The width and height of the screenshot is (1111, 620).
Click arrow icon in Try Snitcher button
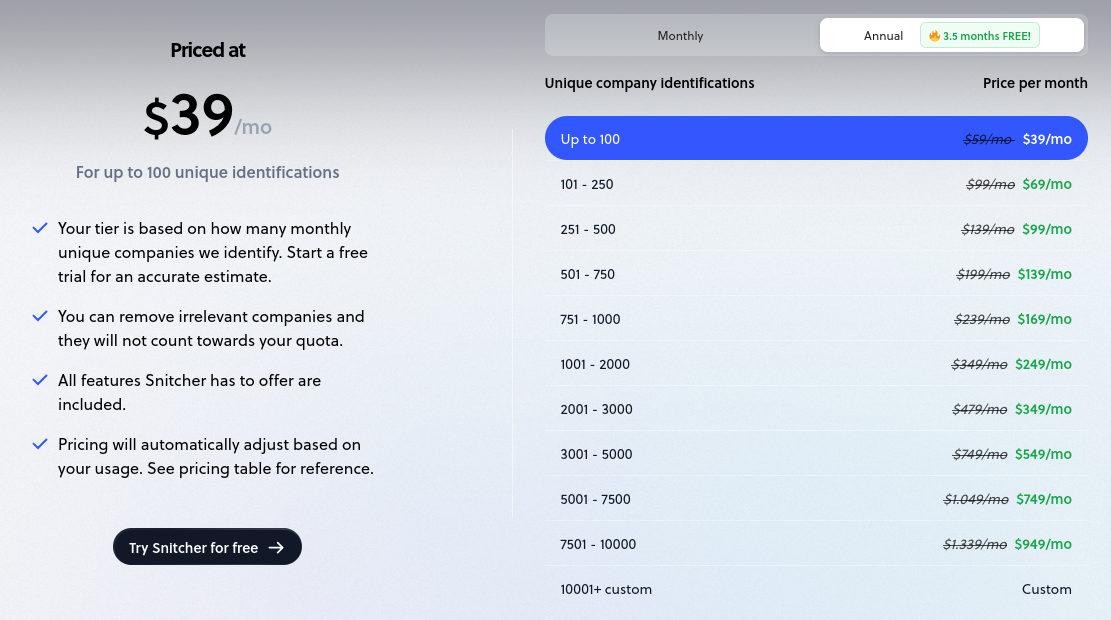(x=276, y=547)
